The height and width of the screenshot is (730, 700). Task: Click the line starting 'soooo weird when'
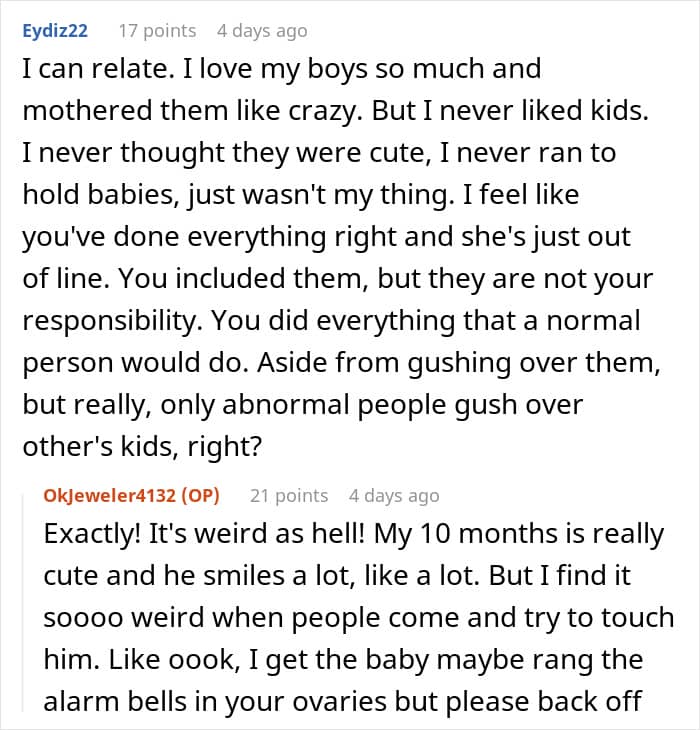pyautogui.click(x=359, y=618)
